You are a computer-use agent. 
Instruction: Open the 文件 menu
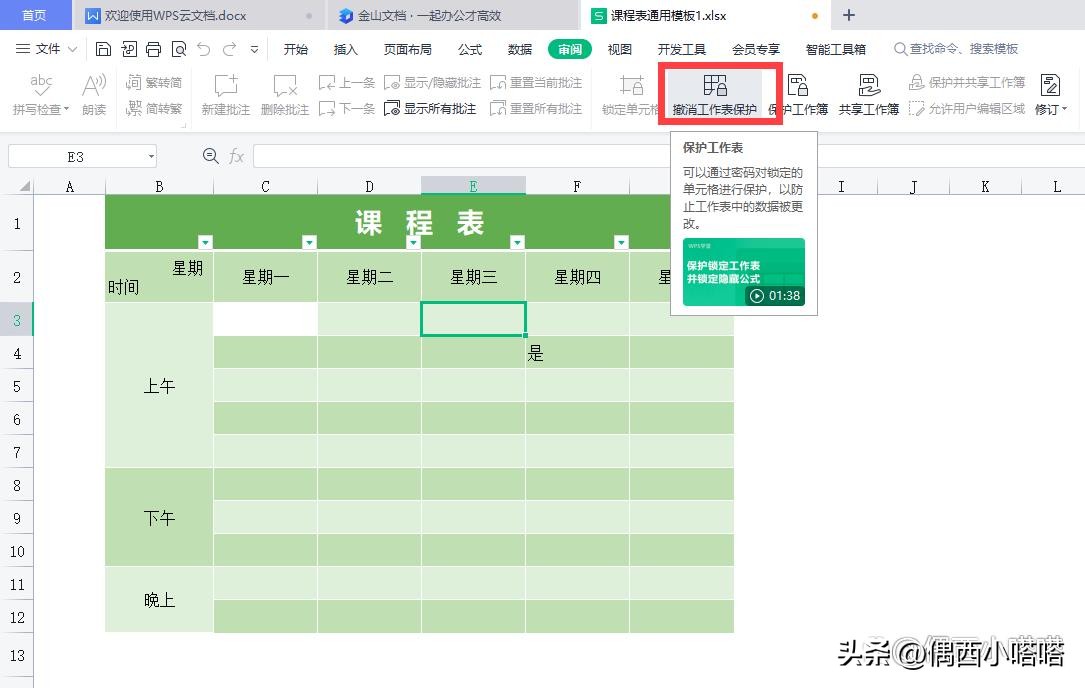(x=50, y=47)
